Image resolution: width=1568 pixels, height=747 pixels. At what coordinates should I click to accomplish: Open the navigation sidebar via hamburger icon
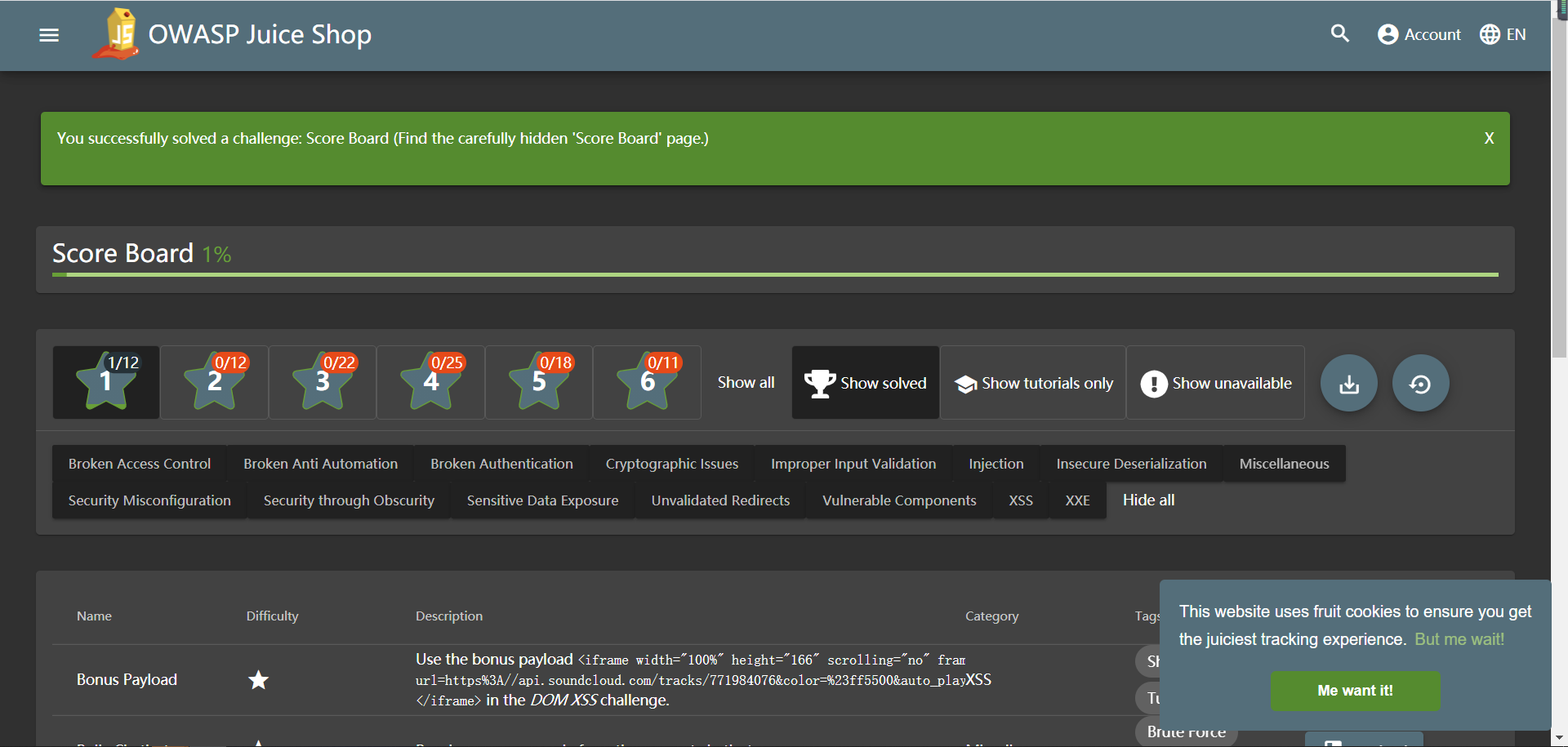[49, 35]
